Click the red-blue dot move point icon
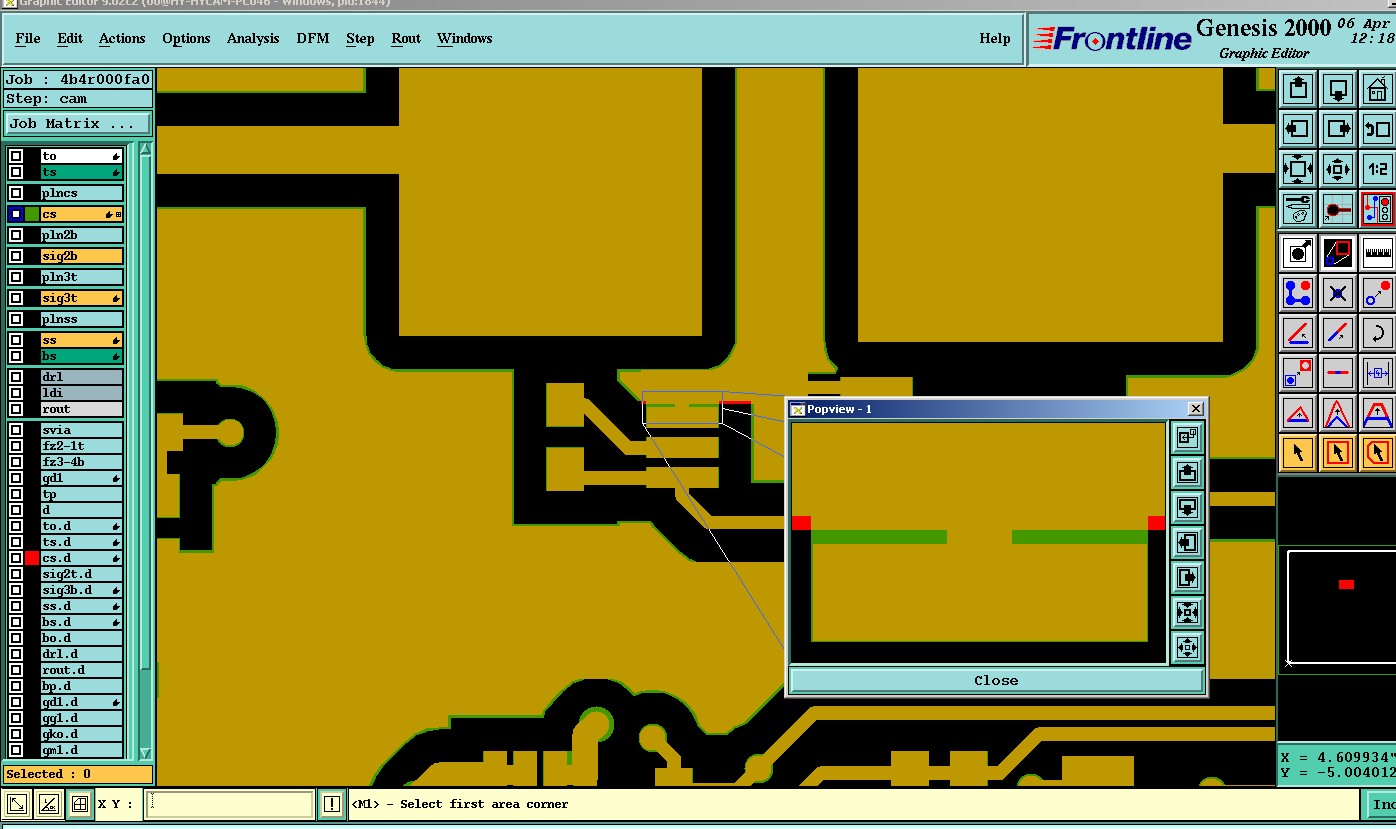 pyautogui.click(x=1378, y=292)
